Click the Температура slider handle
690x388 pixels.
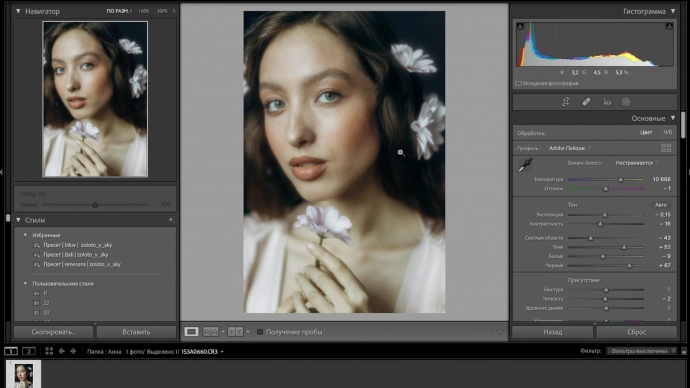click(621, 179)
